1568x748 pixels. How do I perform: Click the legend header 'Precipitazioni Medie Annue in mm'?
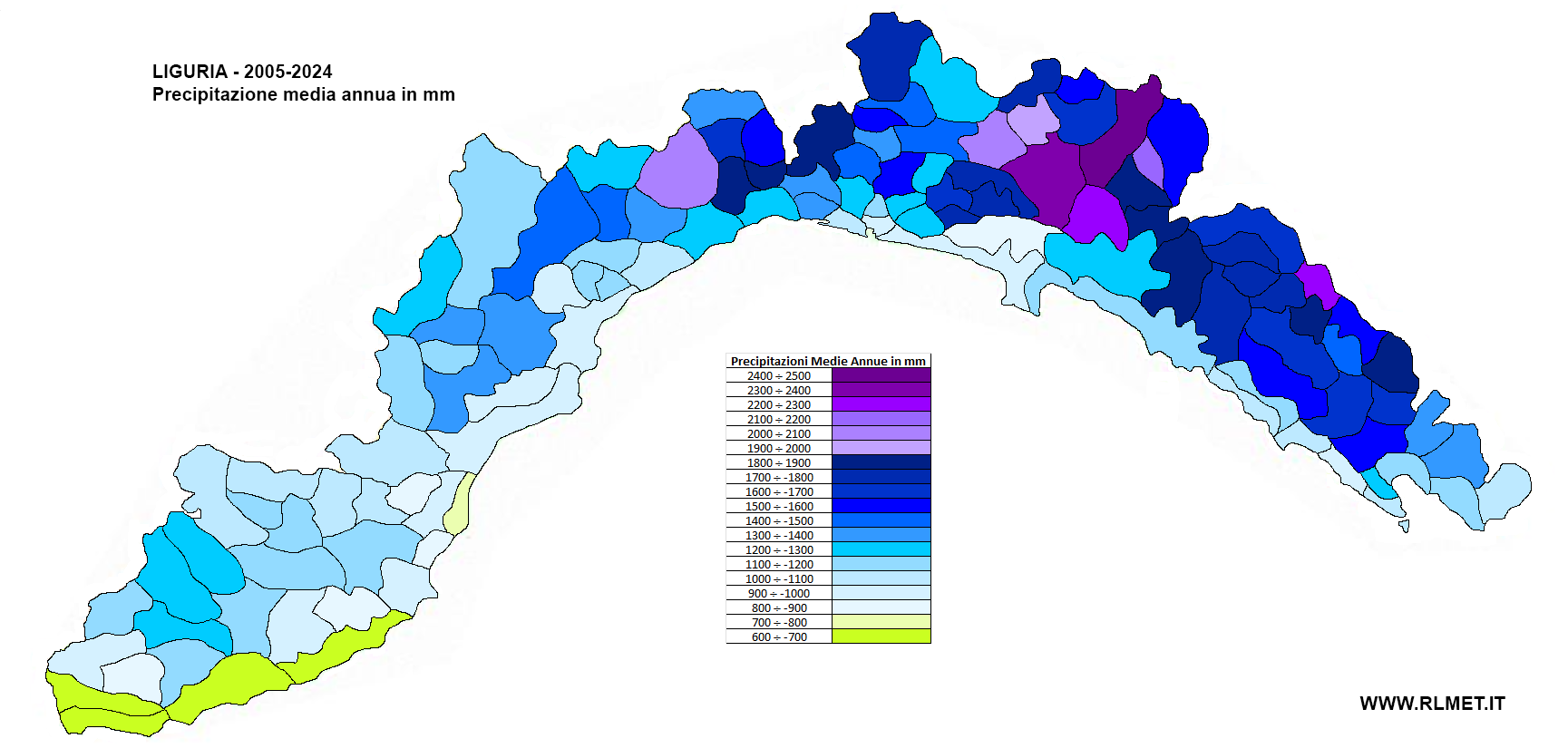tap(828, 361)
